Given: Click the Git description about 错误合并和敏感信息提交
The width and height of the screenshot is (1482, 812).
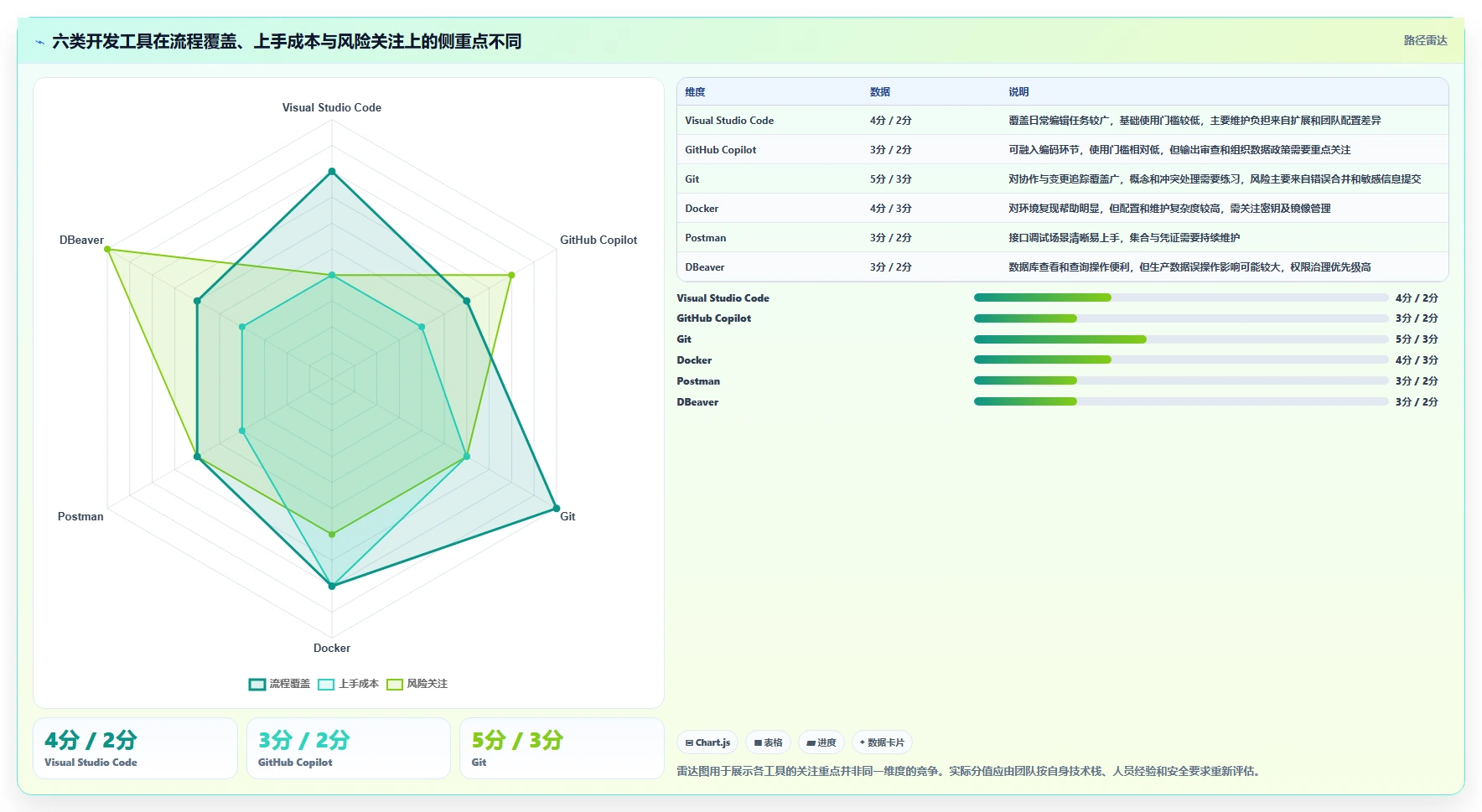Looking at the screenshot, I should [x=1215, y=179].
